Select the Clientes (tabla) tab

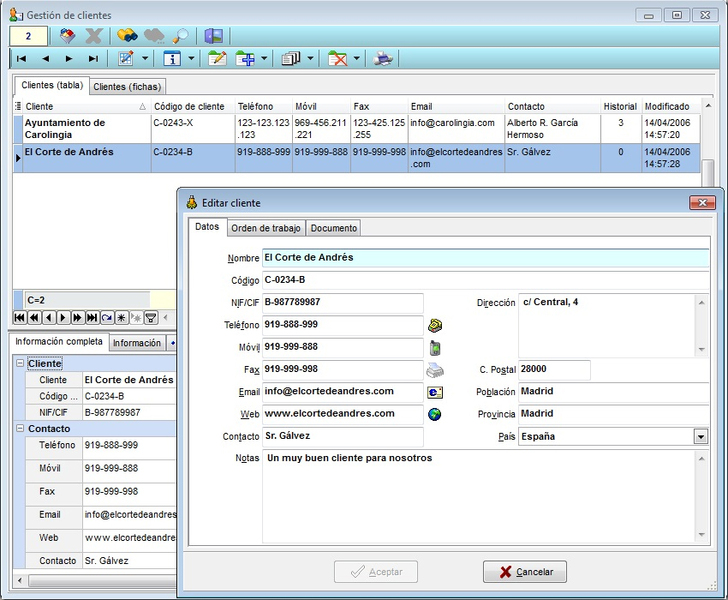(x=52, y=85)
